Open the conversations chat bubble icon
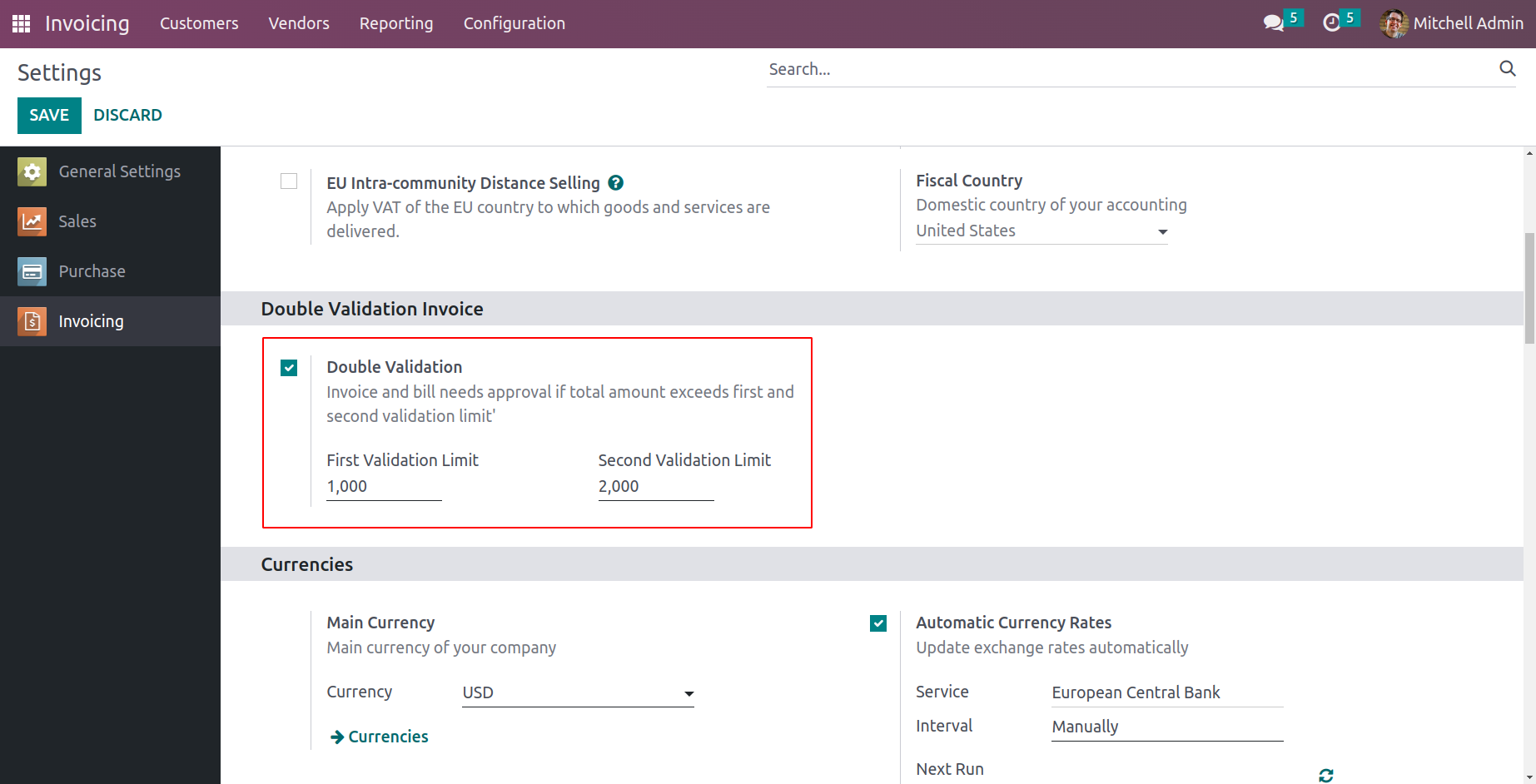1536x784 pixels. tap(1273, 23)
